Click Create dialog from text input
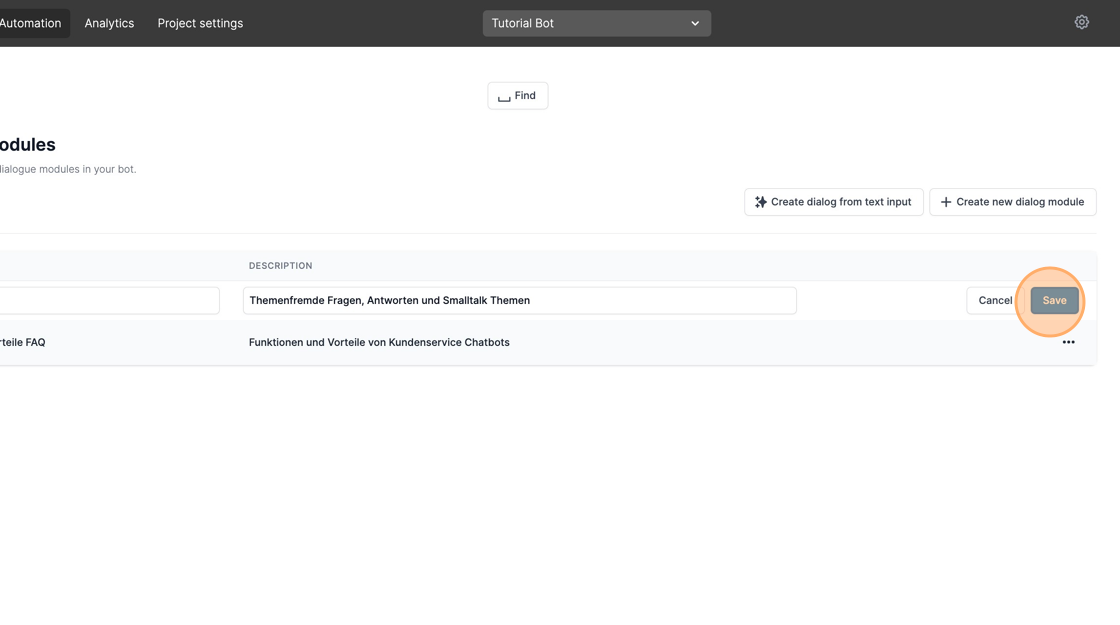The height and width of the screenshot is (625, 1120). [834, 202]
